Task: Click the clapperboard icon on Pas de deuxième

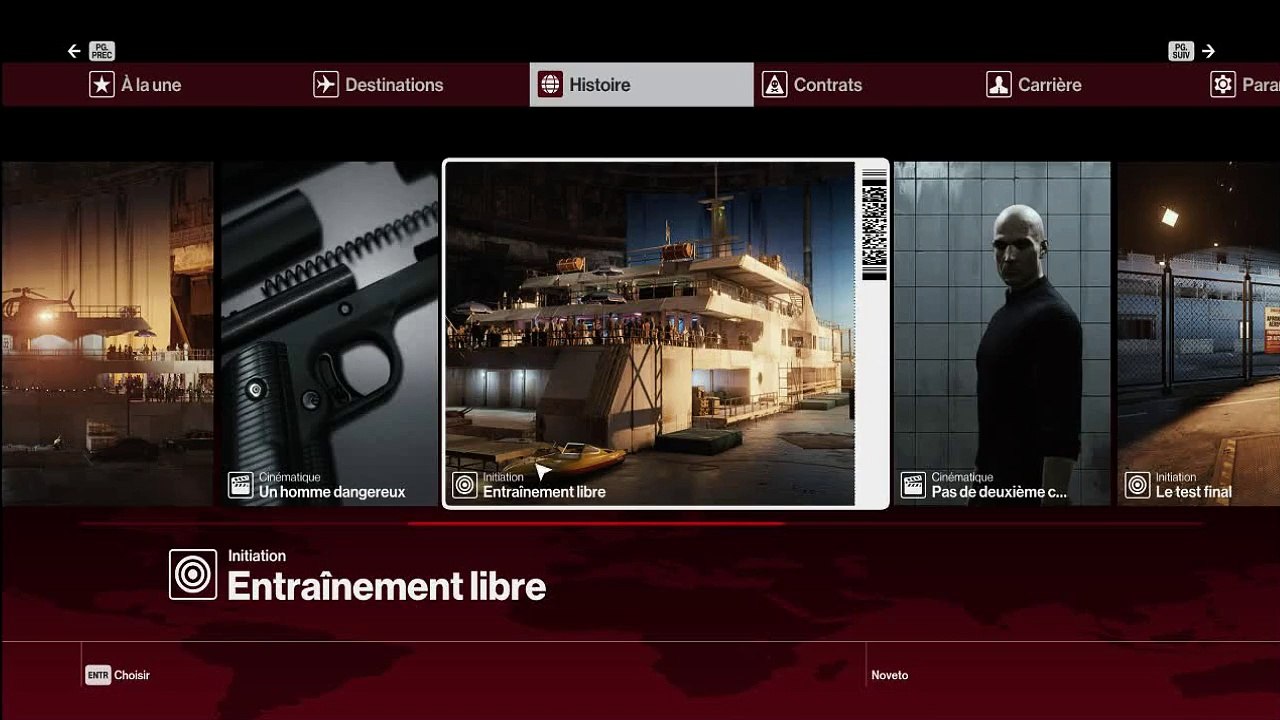Action: click(x=913, y=485)
